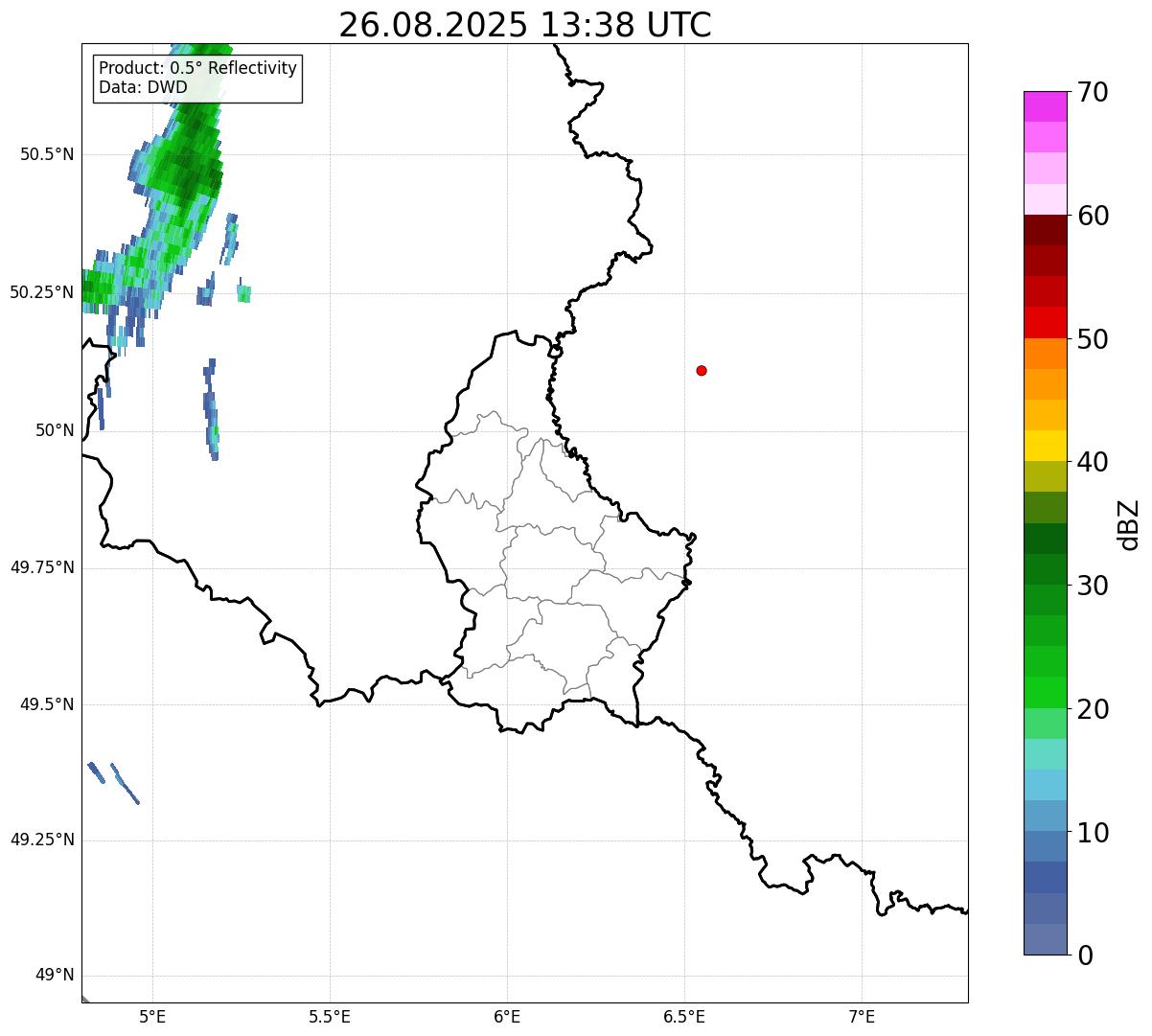Click the title 26.08.2025 13:38 UTC

(525, 25)
